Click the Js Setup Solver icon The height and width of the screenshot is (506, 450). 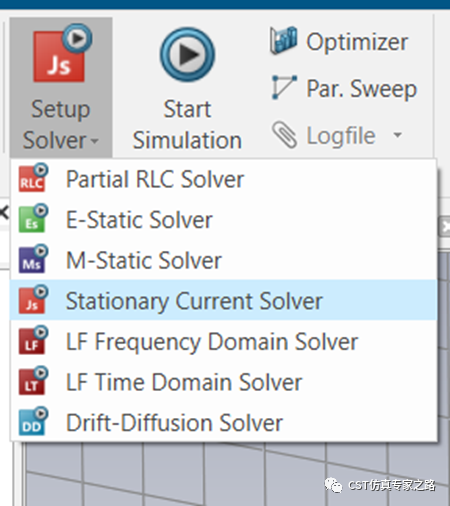tap(62, 53)
